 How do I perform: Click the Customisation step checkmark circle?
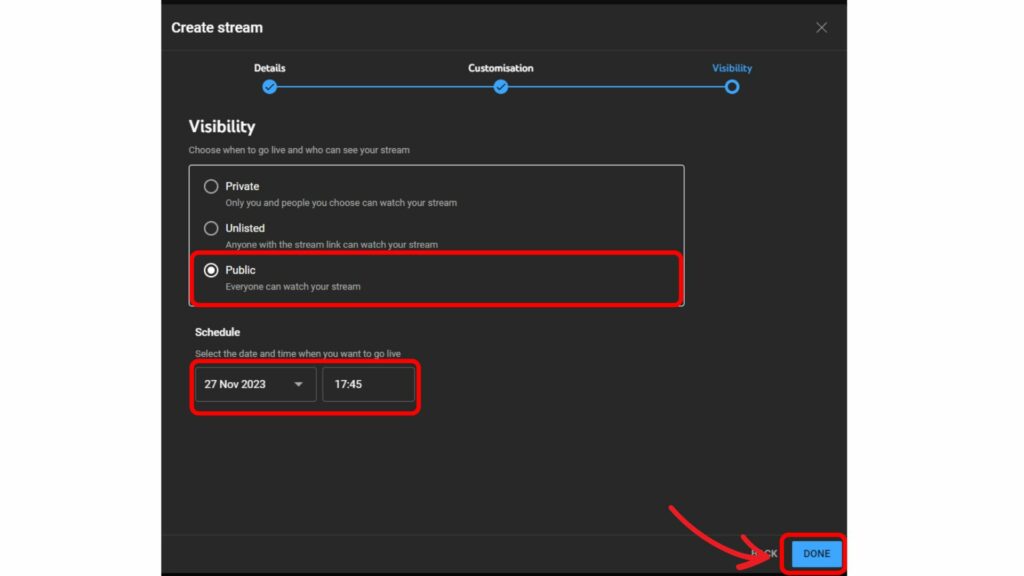point(501,87)
